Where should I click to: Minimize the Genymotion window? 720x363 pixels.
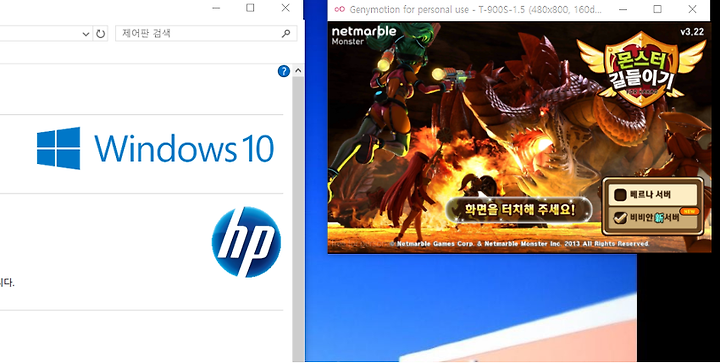[x=623, y=9]
